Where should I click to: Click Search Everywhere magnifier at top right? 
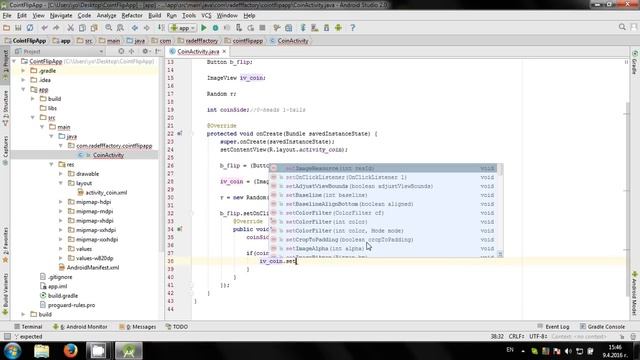coord(622,27)
